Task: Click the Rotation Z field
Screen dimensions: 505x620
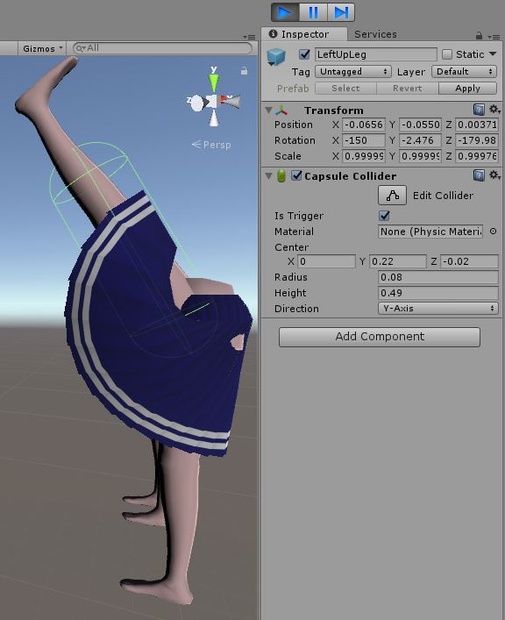Action: click(x=477, y=140)
